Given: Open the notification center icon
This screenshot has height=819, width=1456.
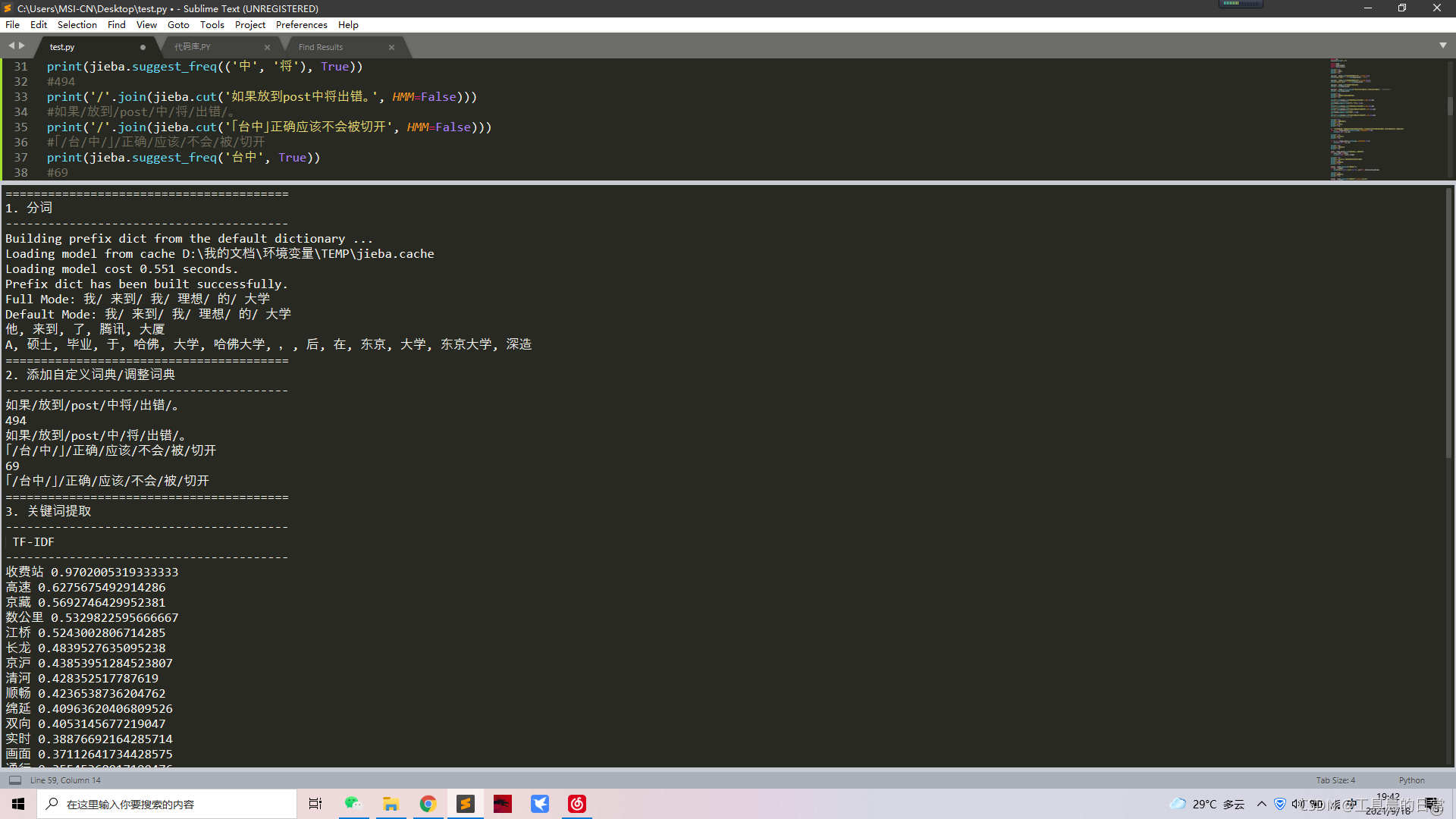Looking at the screenshot, I should pyautogui.click(x=1432, y=804).
